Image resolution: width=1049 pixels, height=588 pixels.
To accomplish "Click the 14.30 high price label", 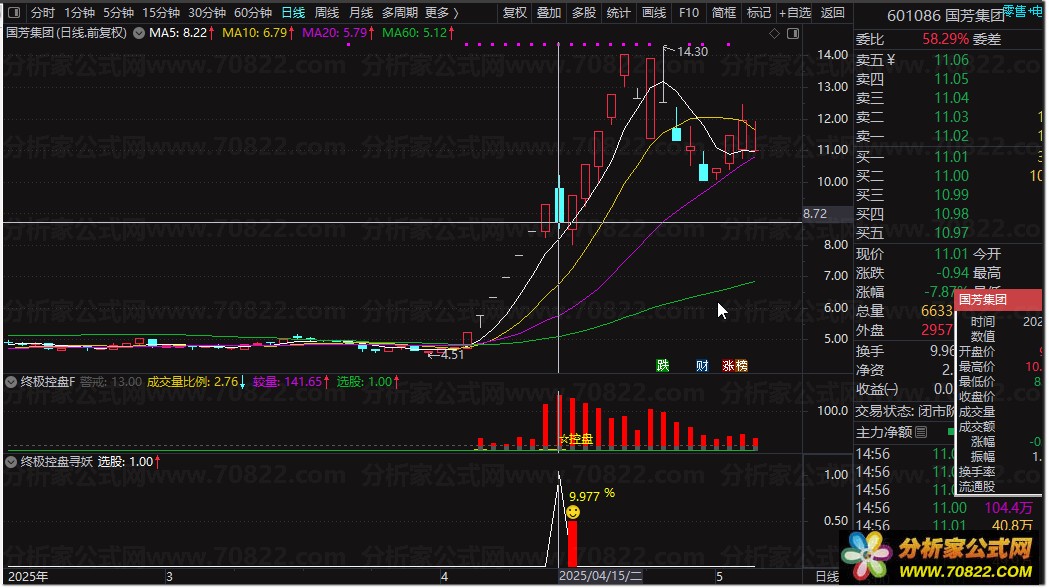I will click(x=692, y=52).
